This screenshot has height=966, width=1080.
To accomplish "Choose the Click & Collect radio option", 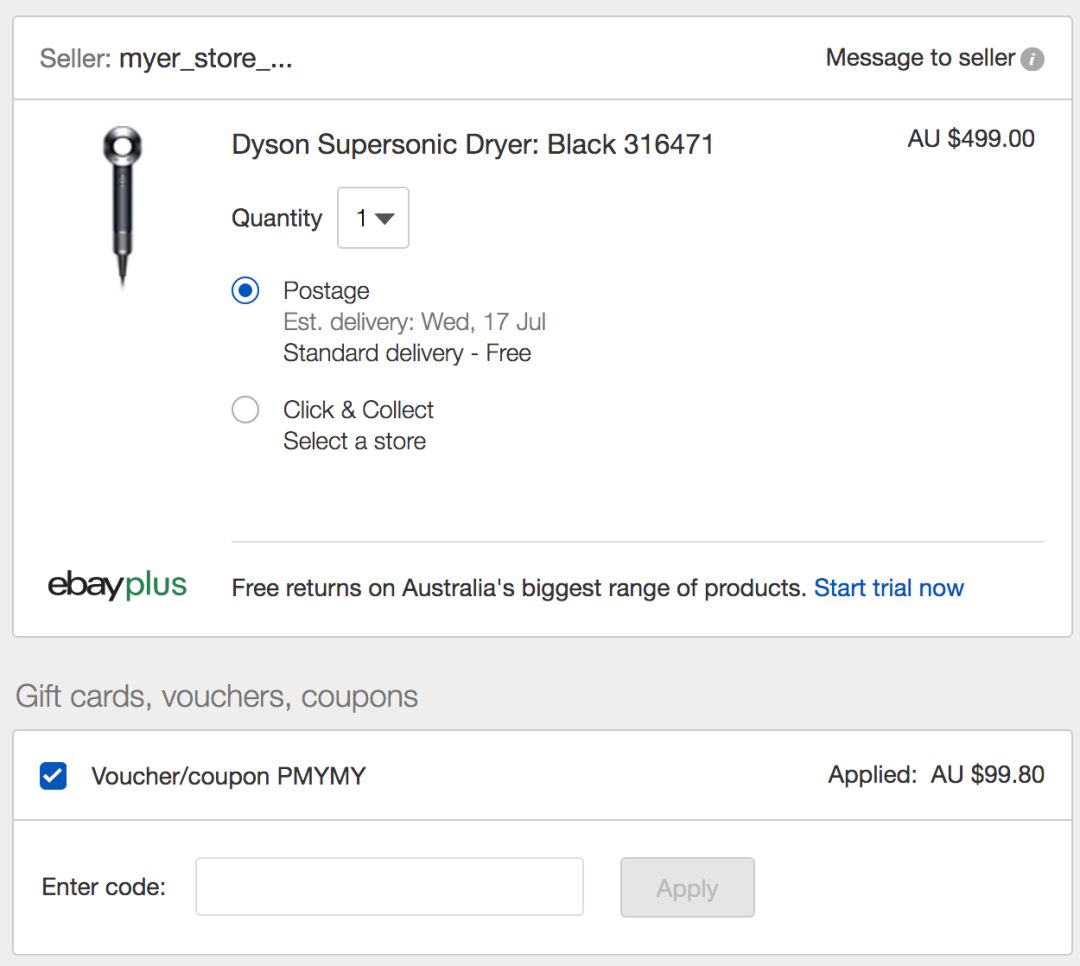I will point(245,410).
